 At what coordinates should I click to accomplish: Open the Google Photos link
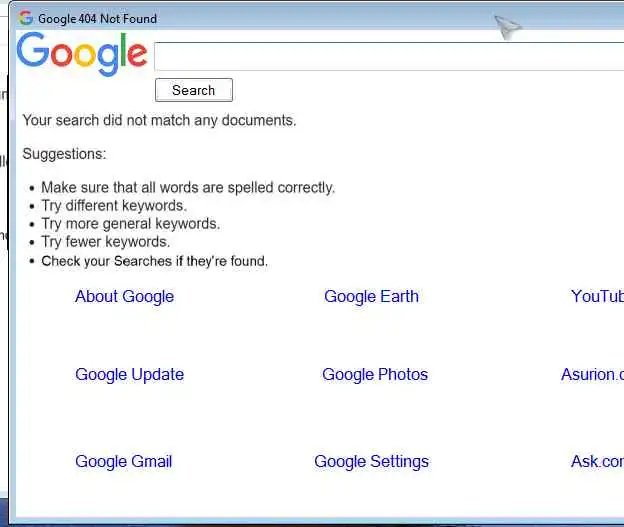click(x=375, y=375)
